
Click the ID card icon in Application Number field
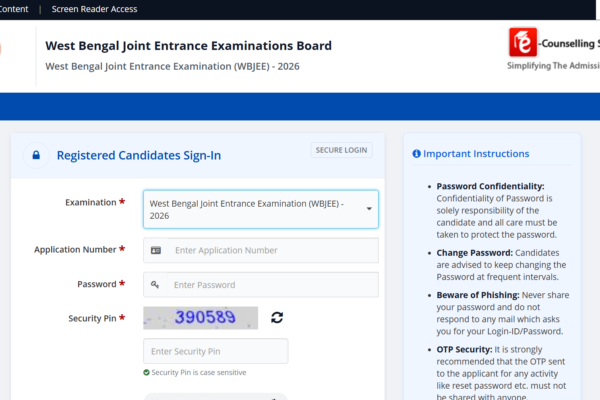pos(156,250)
